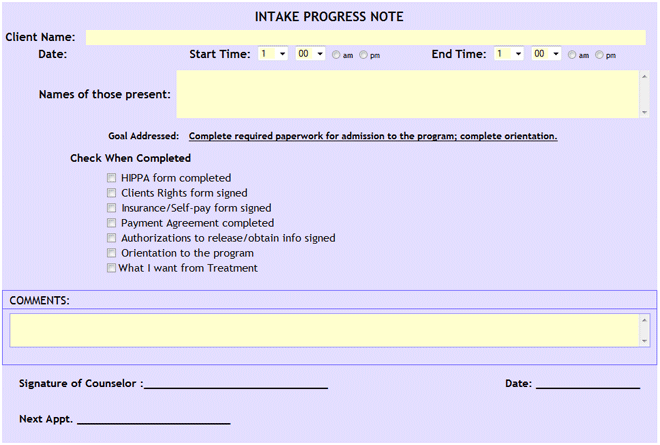Open End Time minutes dropdown
Image resolution: width=660 pixels, height=445 pixels.
point(546,54)
